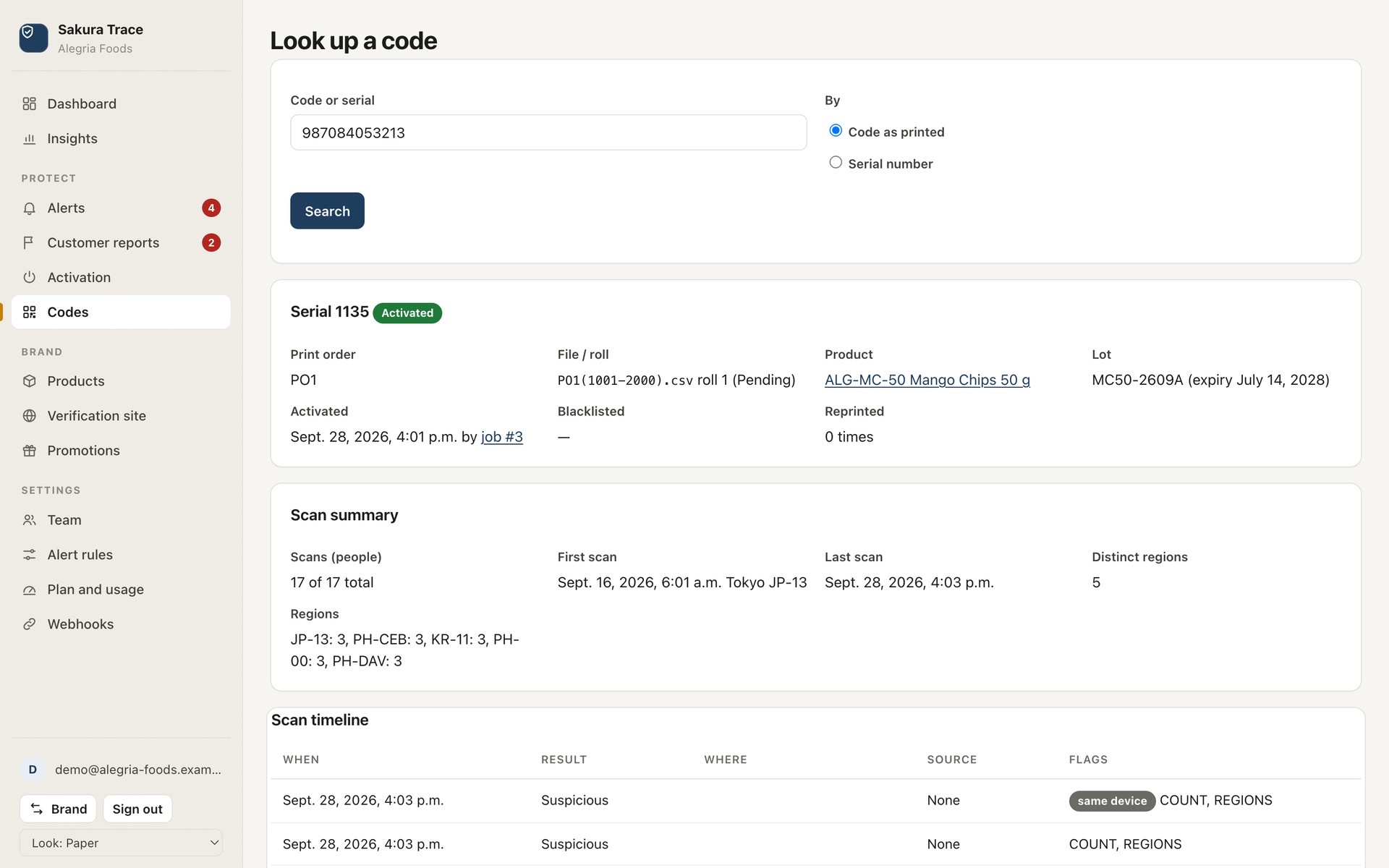
Task: Open the Alerts section
Action: [x=121, y=208]
